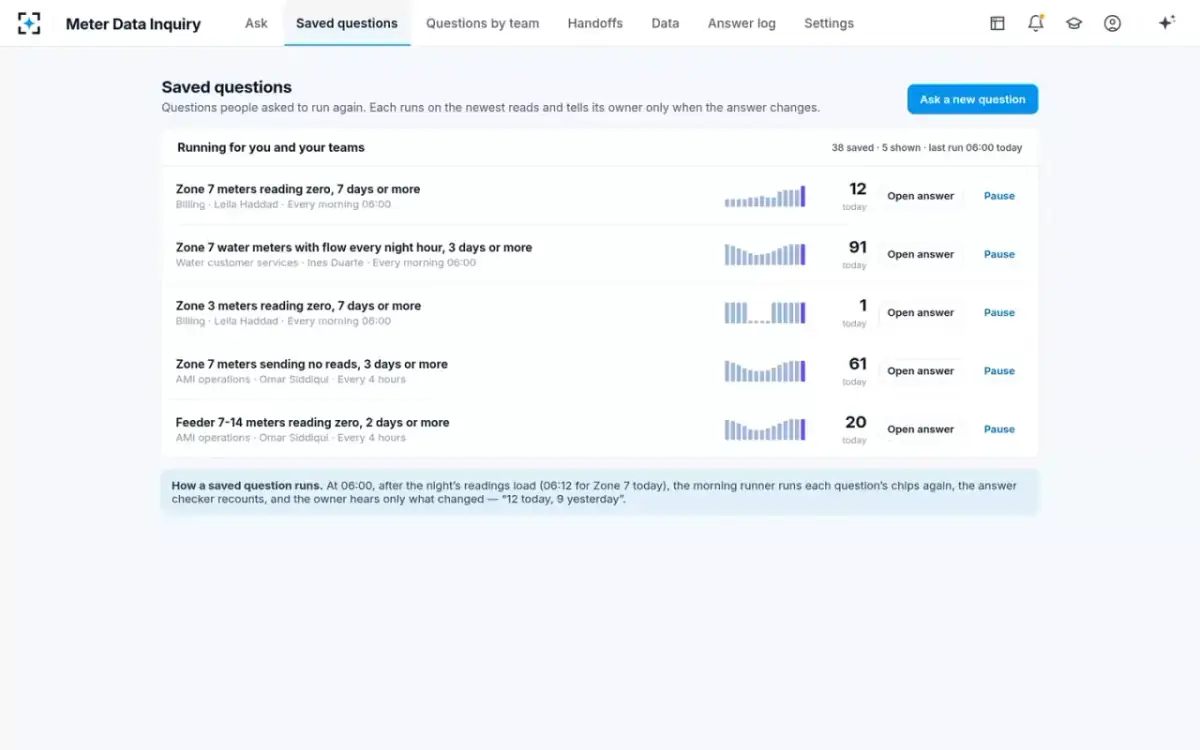Click the "Running for you and your teams" heading
Screen dimensions: 1200x750
271,147
